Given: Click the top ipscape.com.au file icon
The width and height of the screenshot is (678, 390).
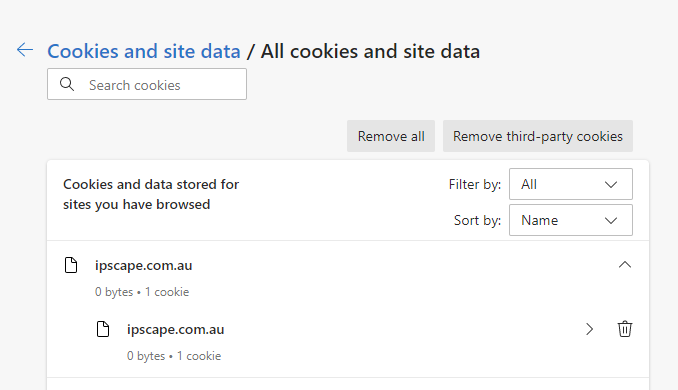Looking at the screenshot, I should point(71,265).
